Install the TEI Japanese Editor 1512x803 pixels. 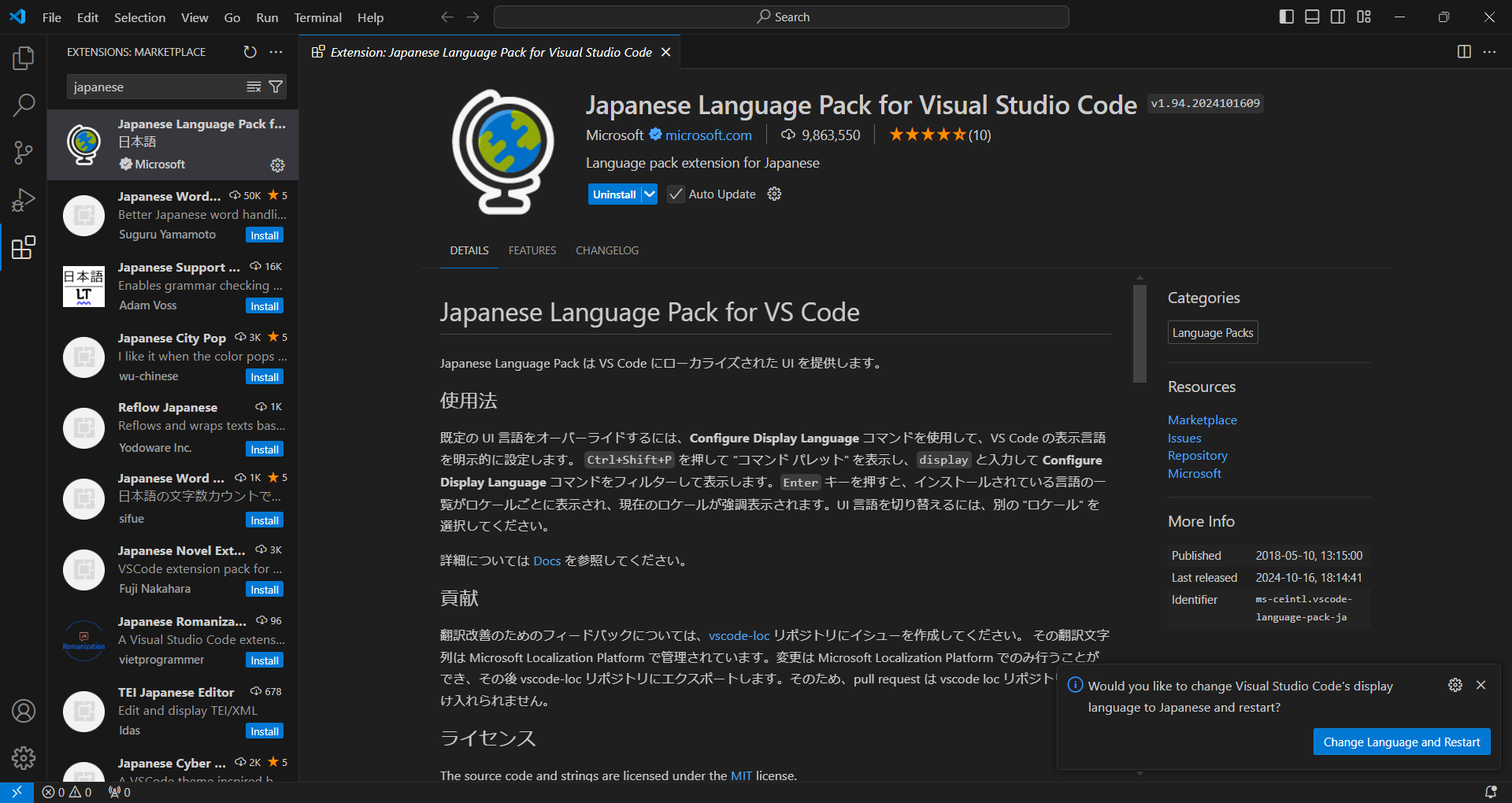[x=265, y=731]
